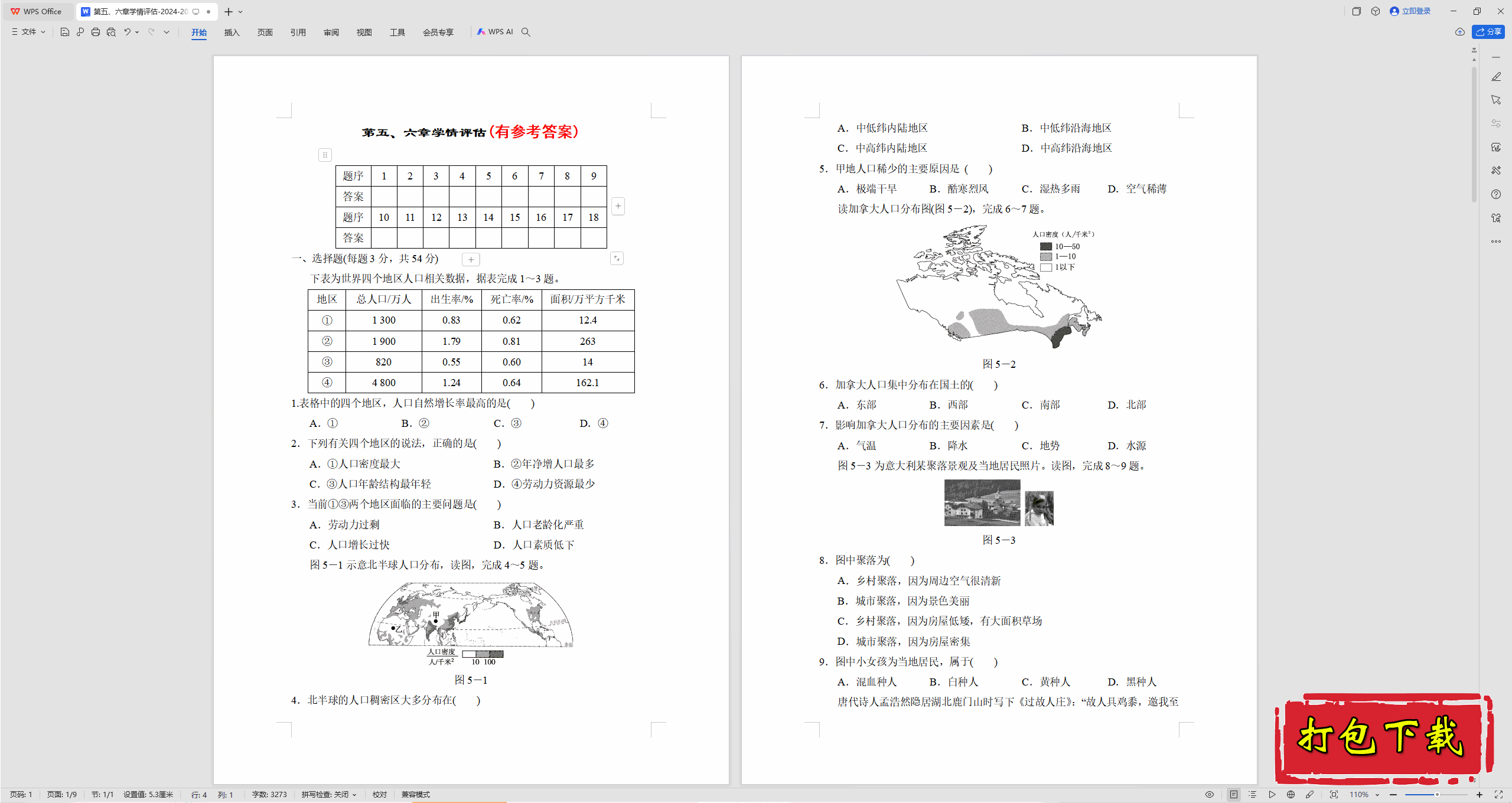
Task: Enter full screen mode
Action: click(x=1498, y=795)
